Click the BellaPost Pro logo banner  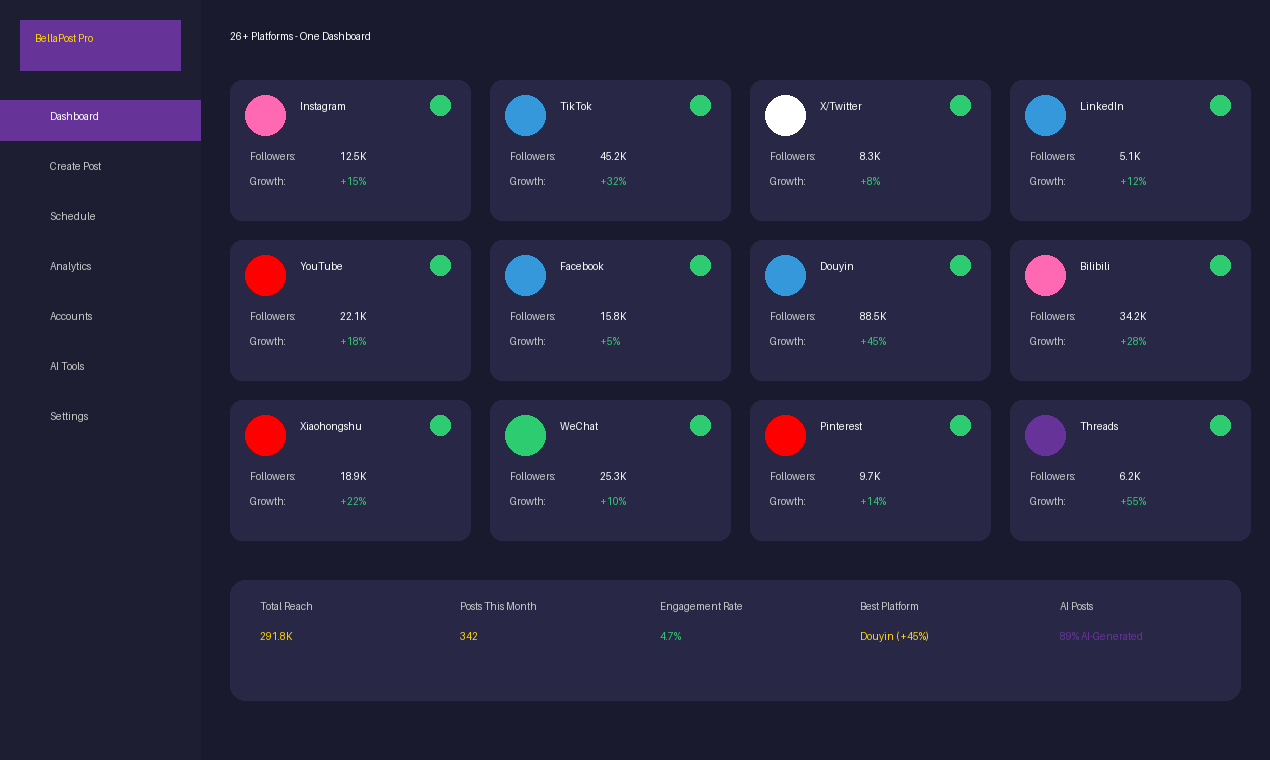pyautogui.click(x=100, y=45)
